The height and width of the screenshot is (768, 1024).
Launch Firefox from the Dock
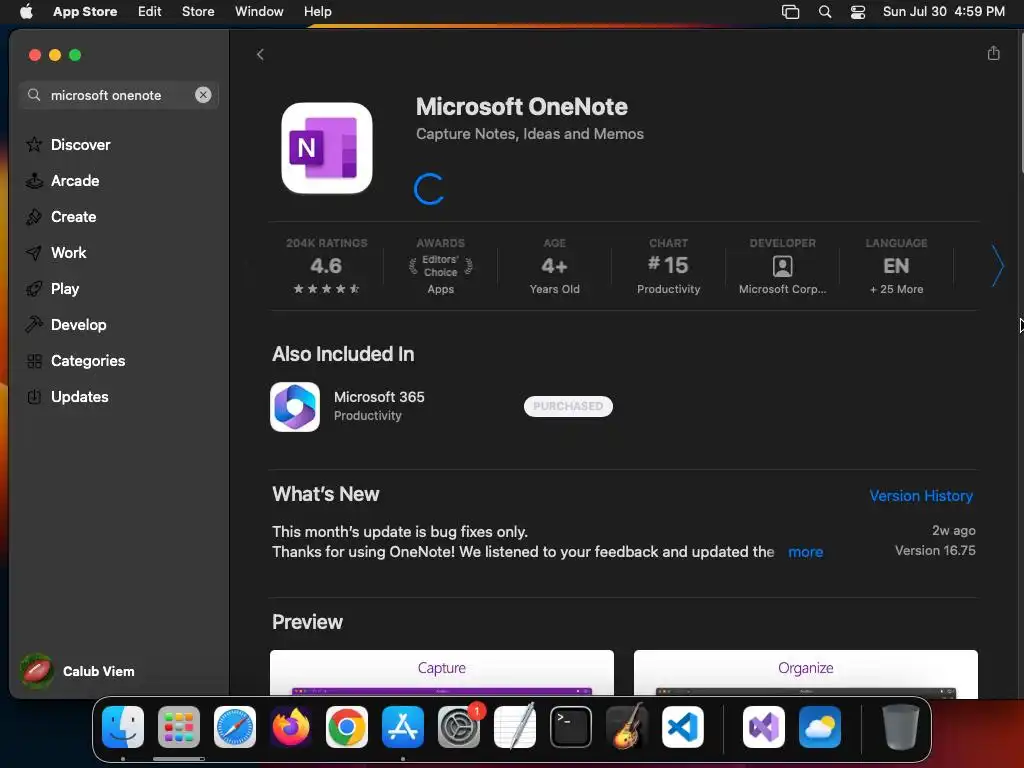point(291,727)
